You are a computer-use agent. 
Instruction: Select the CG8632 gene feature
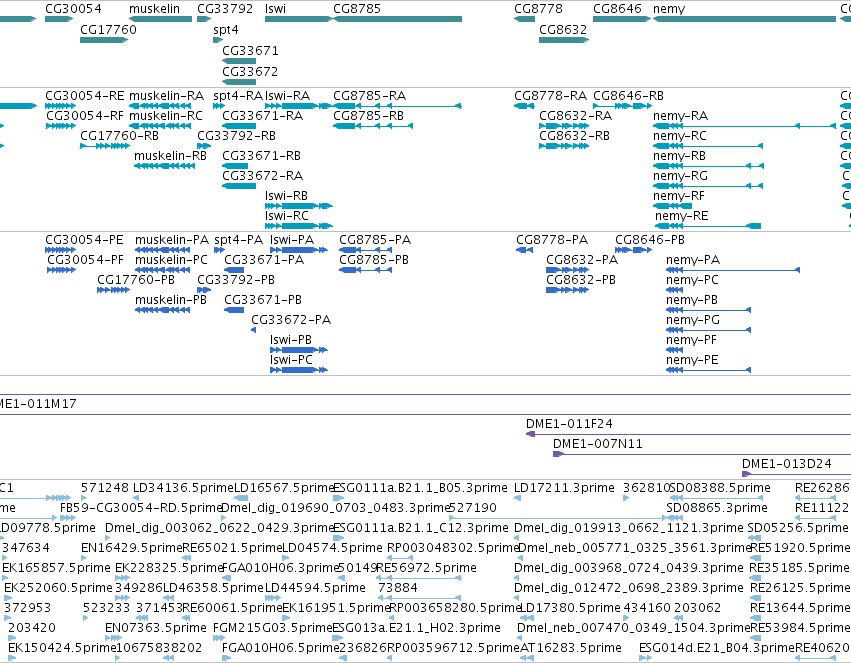564,40
